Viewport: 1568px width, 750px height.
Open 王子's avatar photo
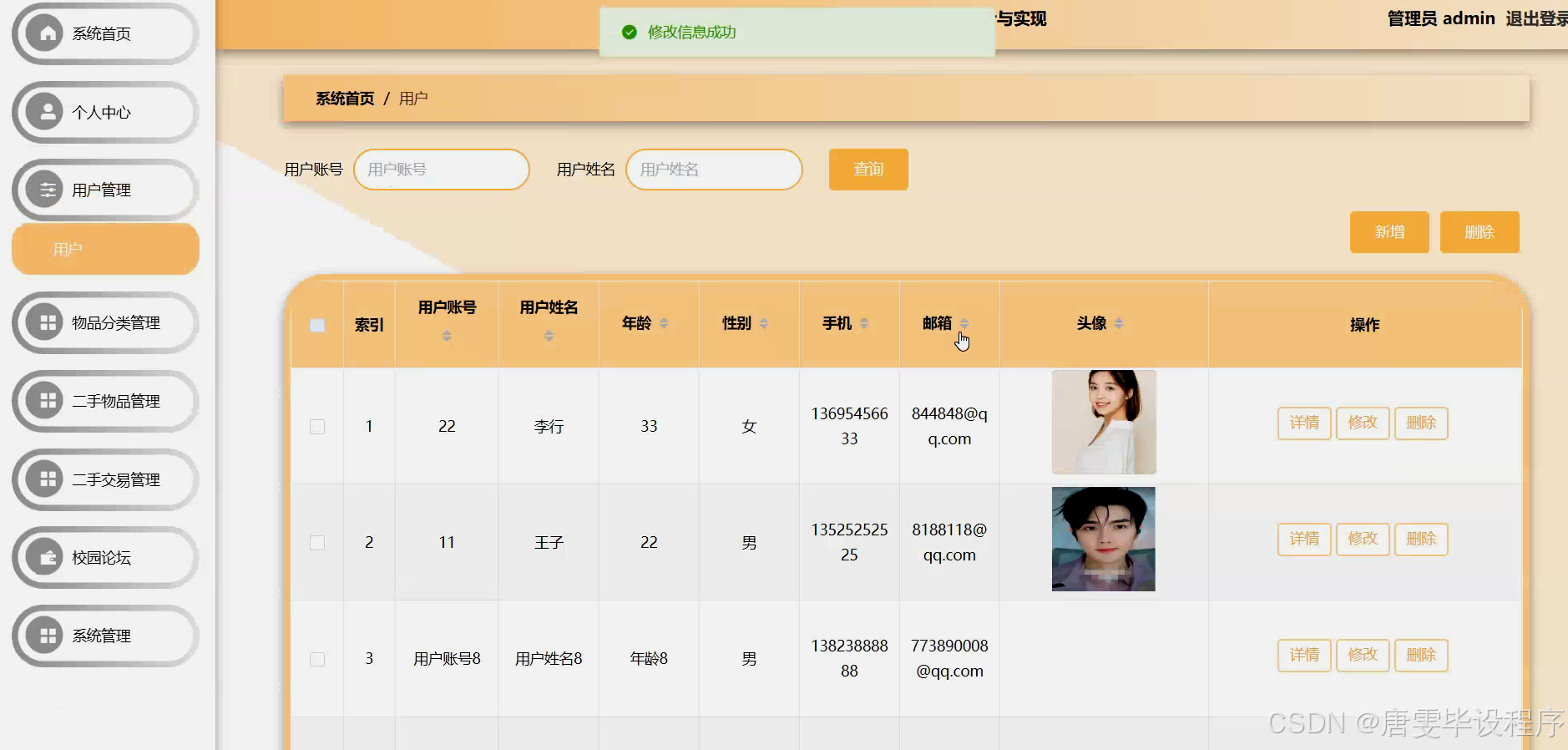click(x=1104, y=539)
